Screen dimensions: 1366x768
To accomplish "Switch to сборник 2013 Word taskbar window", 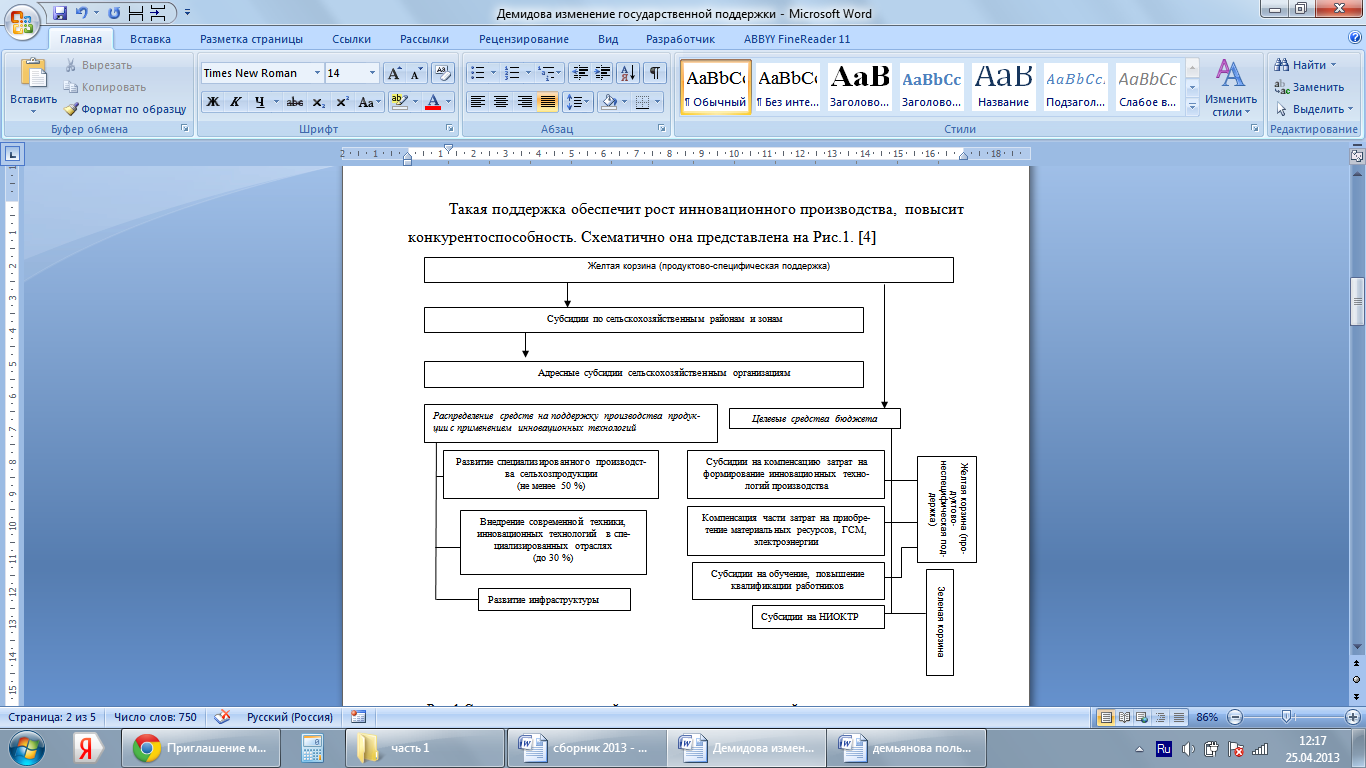I will (x=588, y=747).
